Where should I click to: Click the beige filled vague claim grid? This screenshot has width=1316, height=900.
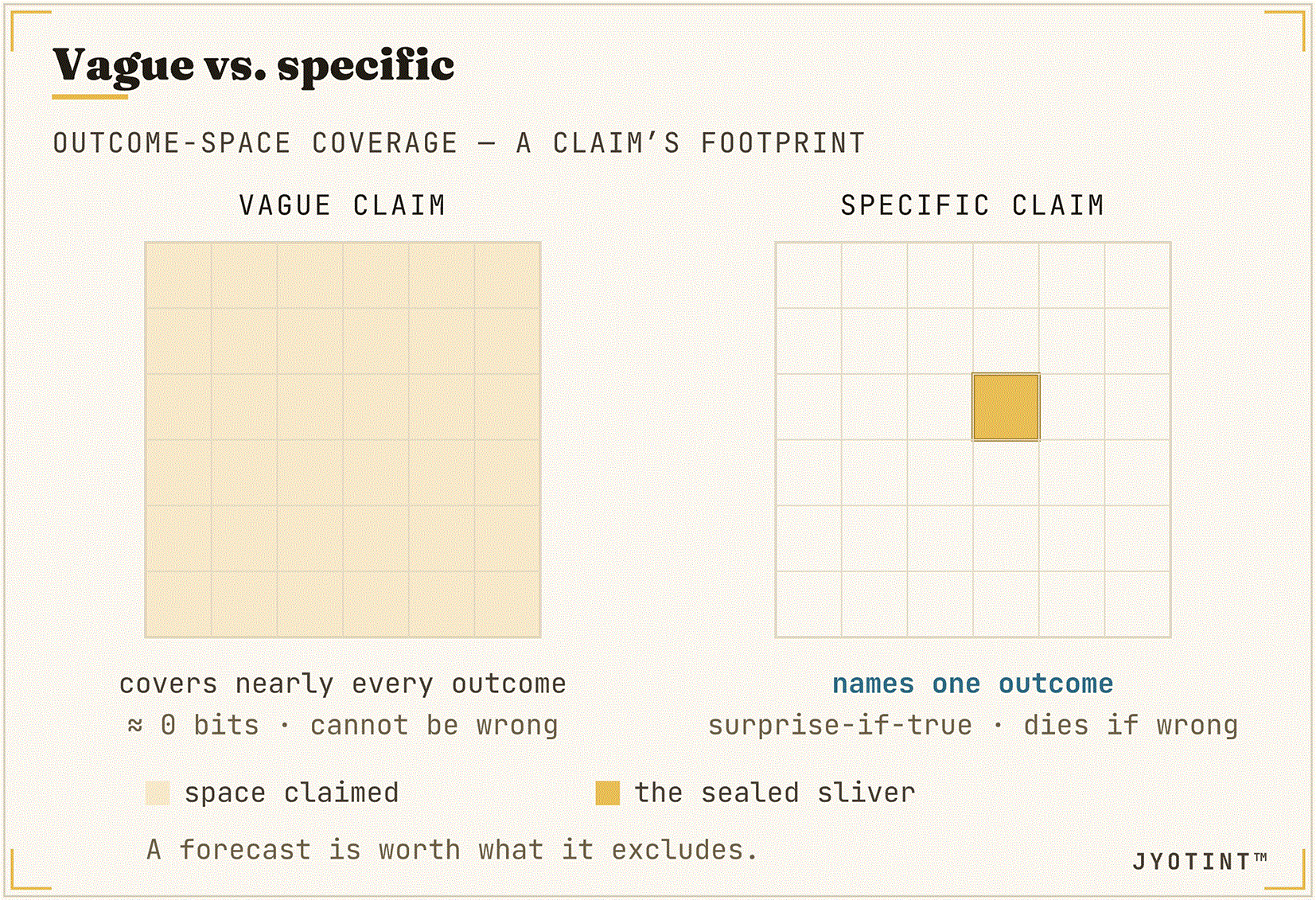tap(343, 440)
